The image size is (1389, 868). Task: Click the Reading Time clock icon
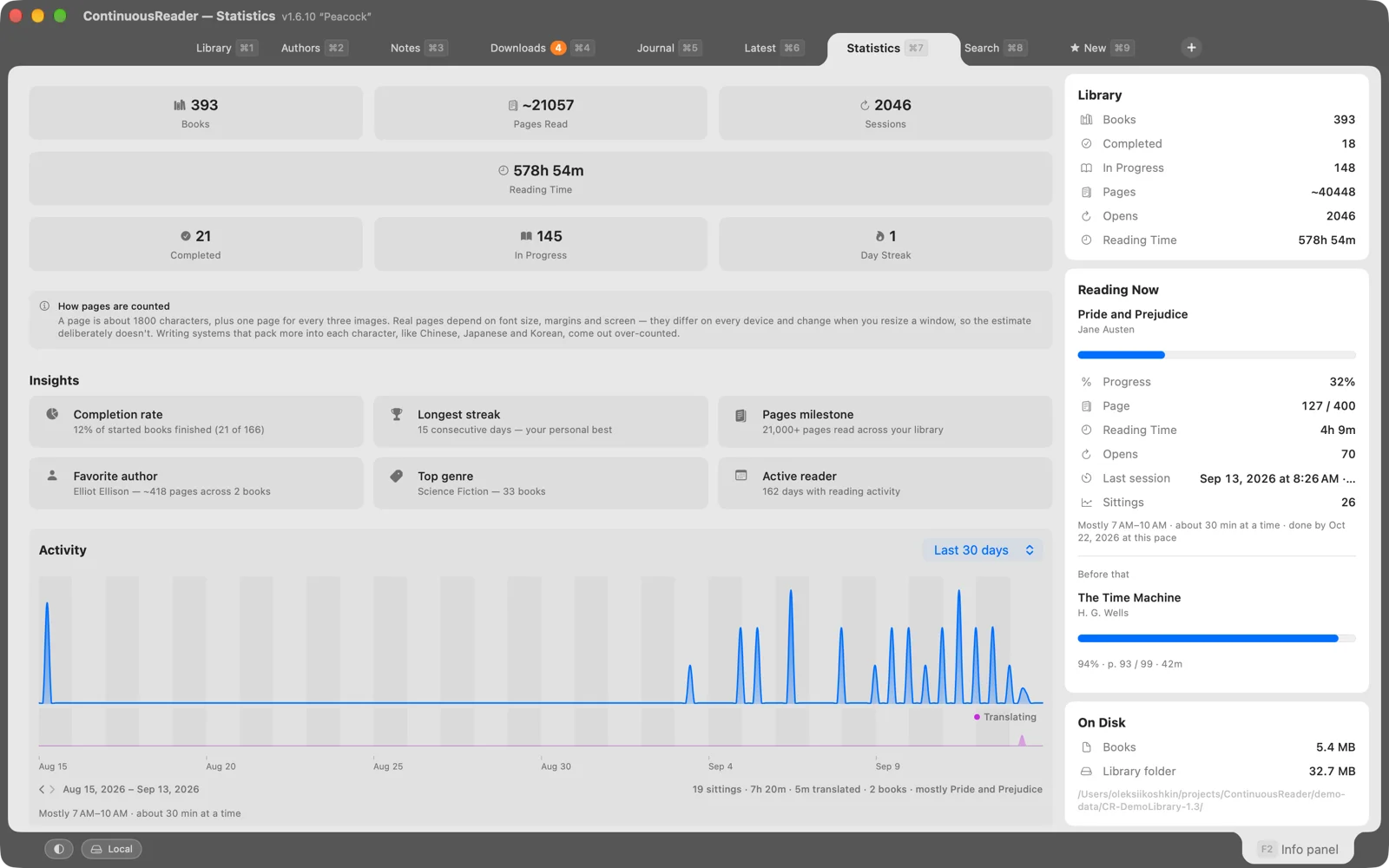click(504, 170)
